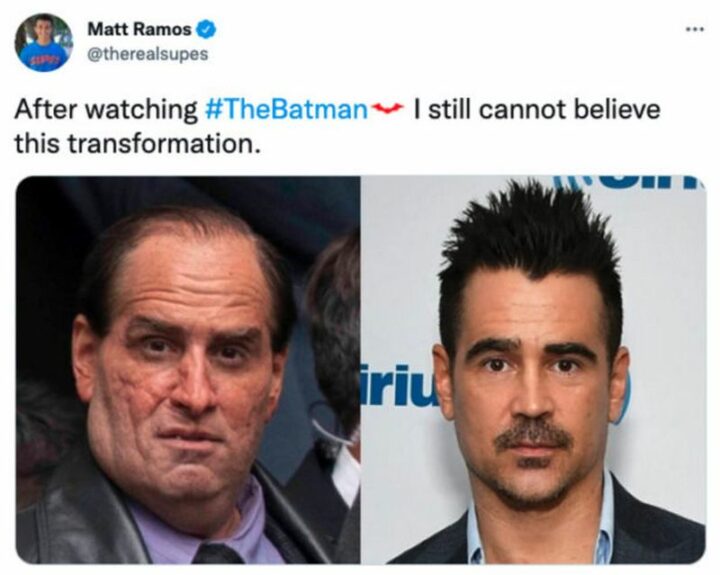Open the right photo of the spiky-haired man
720x575 pixels.
coord(532,370)
